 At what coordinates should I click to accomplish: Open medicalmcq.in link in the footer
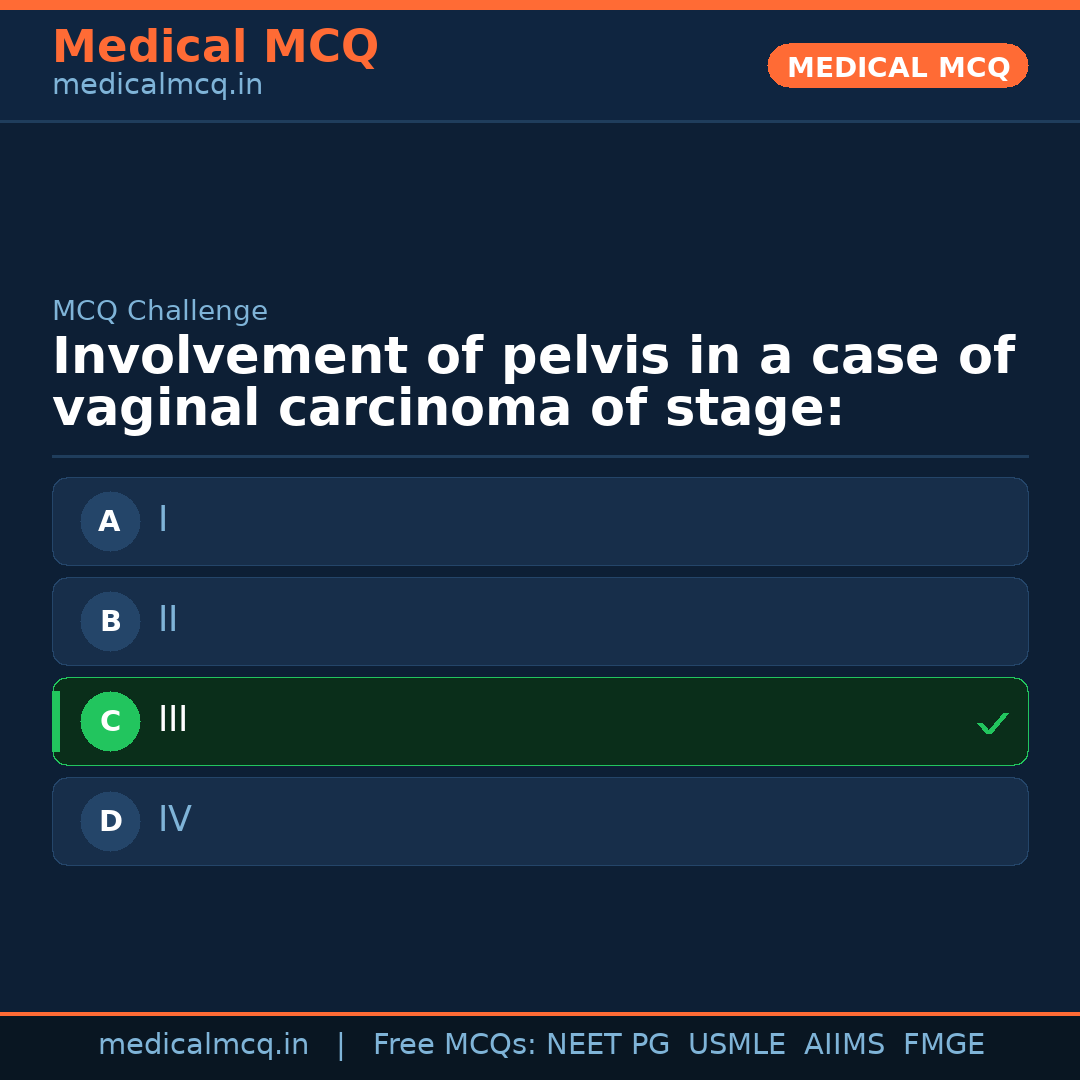click(203, 1045)
